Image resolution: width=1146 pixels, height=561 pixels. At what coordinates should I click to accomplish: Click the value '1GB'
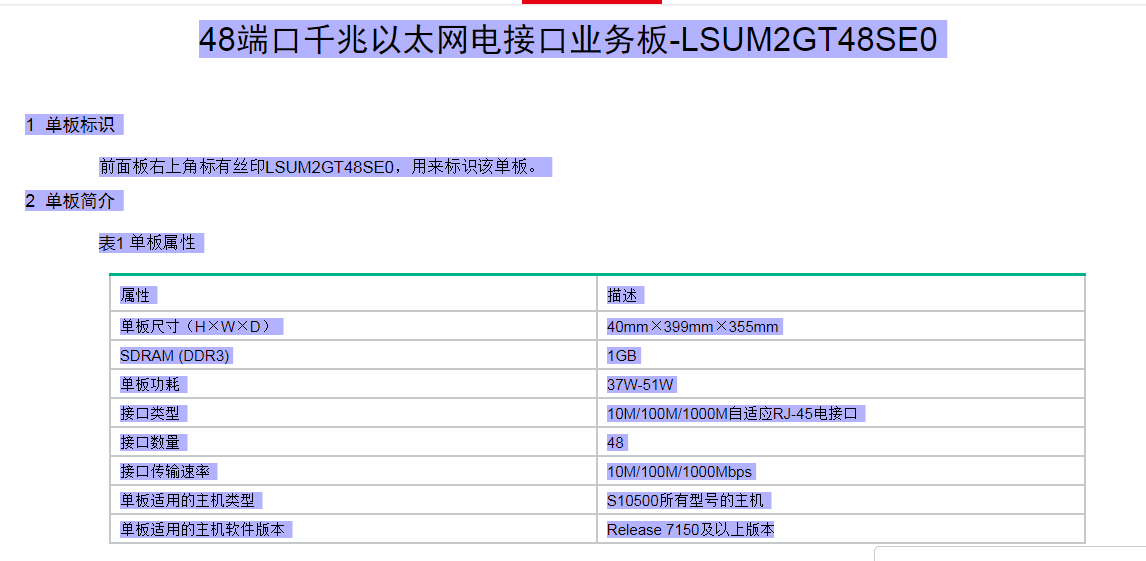pyautogui.click(x=623, y=356)
